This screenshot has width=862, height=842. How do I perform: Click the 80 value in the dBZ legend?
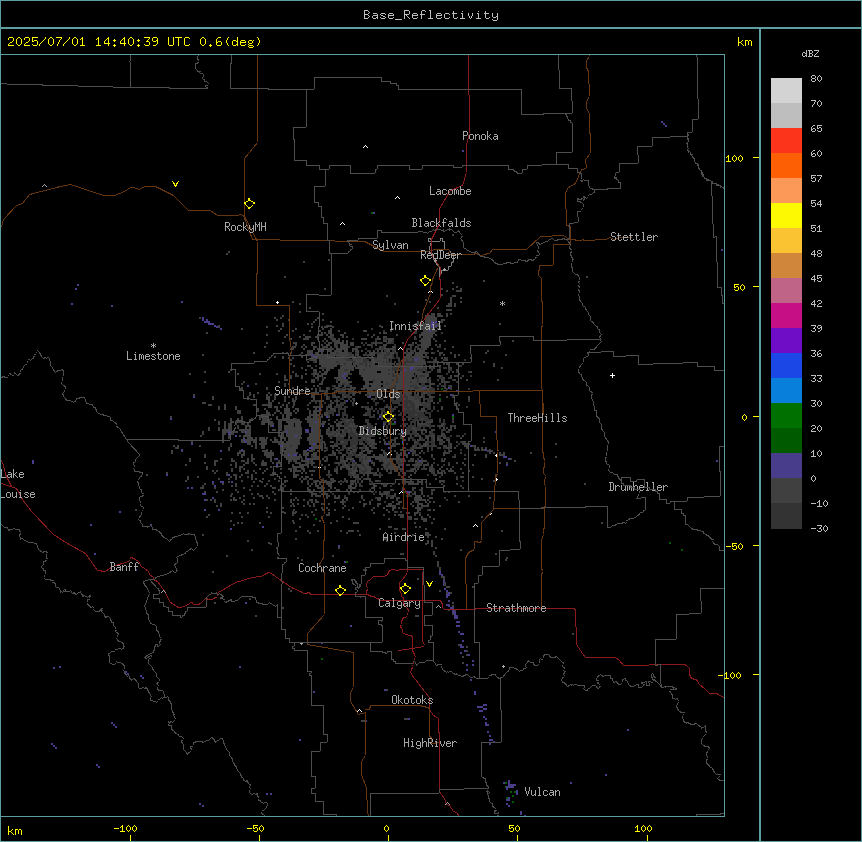[x=816, y=79]
